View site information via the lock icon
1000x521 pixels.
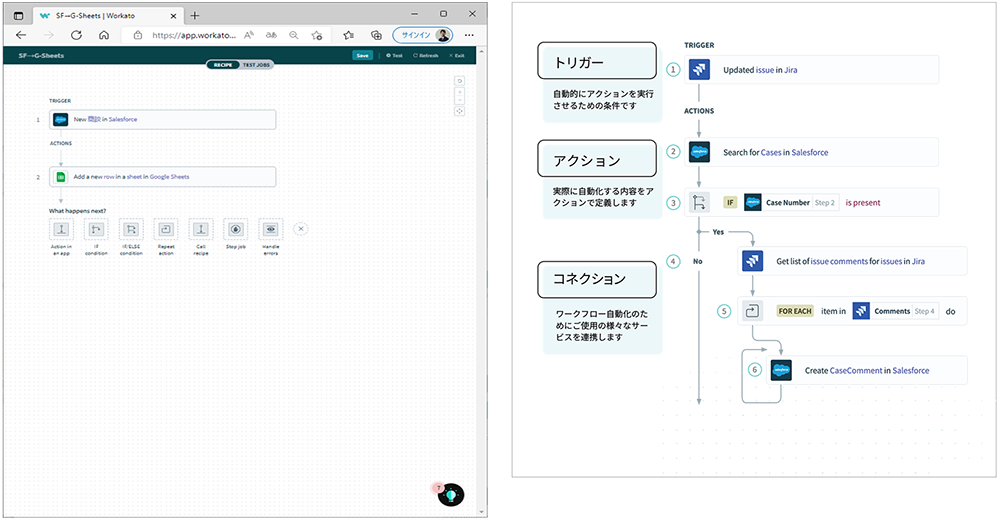pos(138,35)
